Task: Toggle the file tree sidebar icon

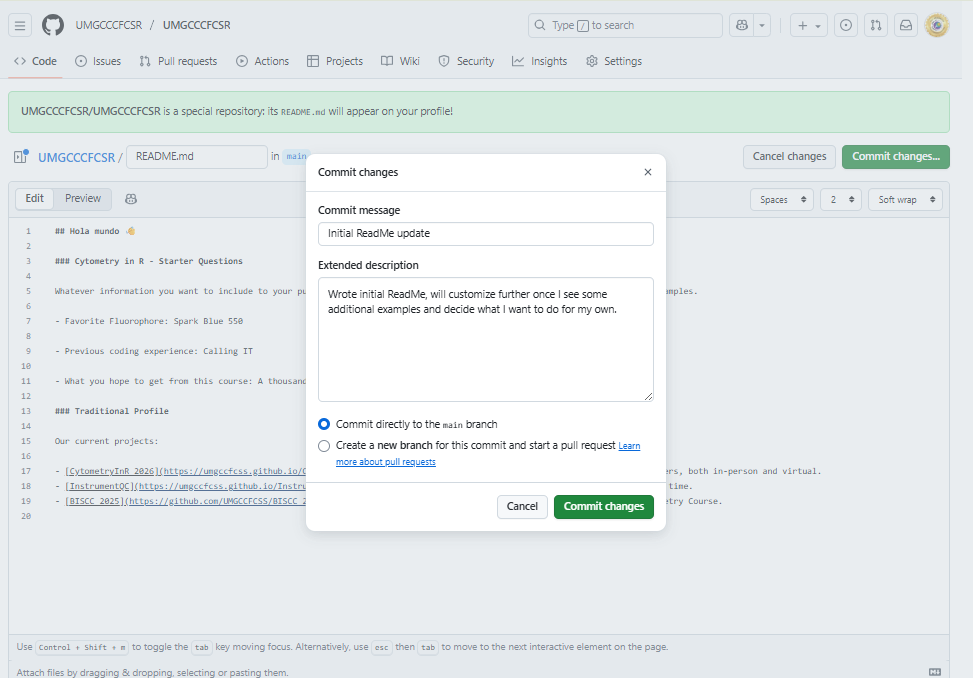Action: coord(20,157)
